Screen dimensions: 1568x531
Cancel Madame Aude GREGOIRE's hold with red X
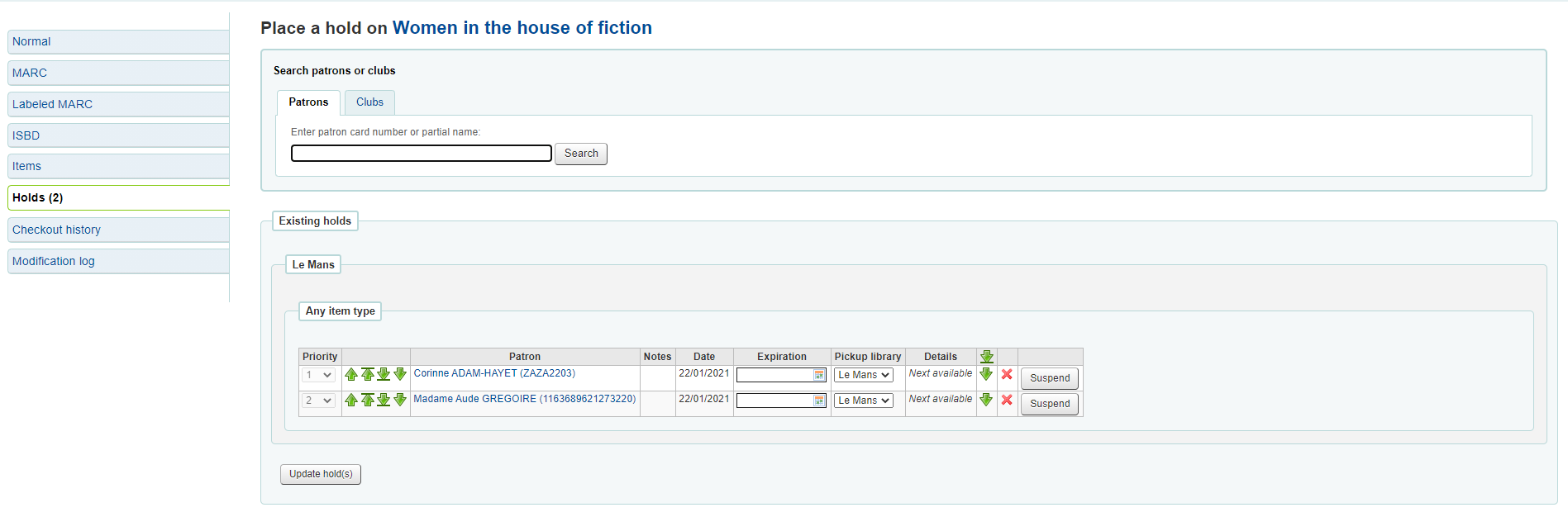click(x=1007, y=401)
